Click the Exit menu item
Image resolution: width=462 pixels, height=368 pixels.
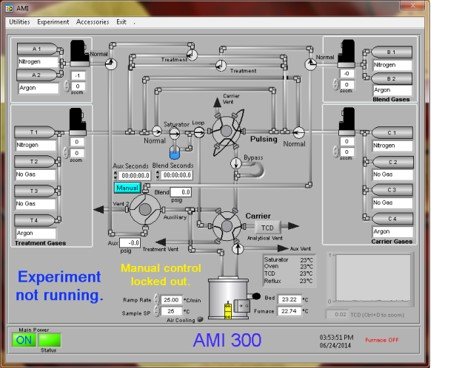pos(121,22)
